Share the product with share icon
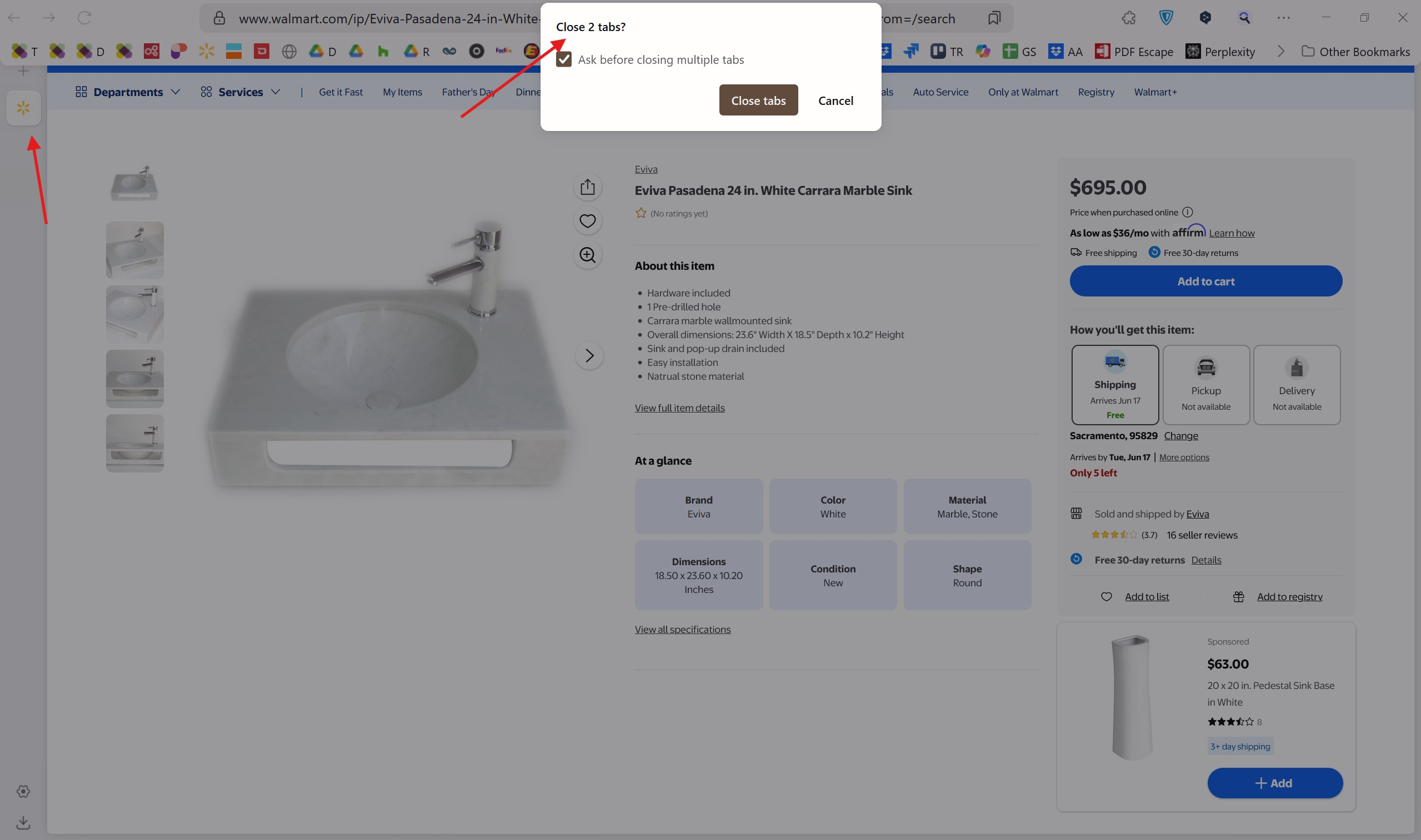1421x840 pixels. [587, 187]
